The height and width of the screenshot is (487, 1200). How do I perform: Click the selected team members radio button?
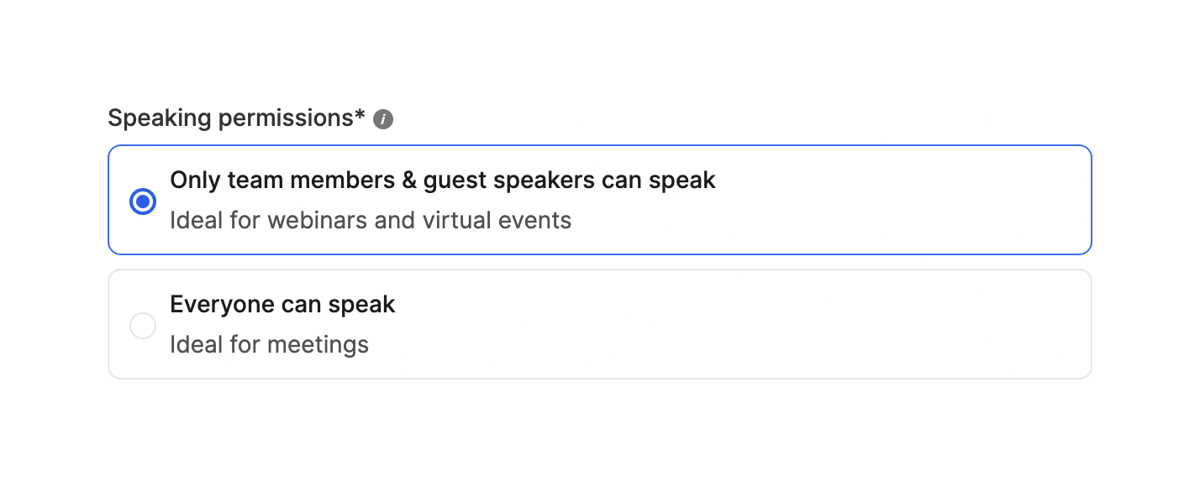[143, 201]
